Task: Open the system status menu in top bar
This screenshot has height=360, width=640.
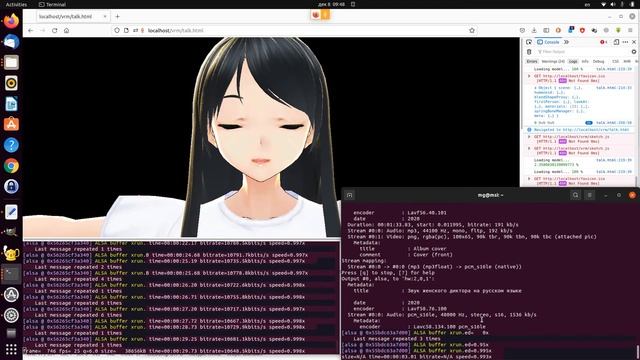Action: click(618, 4)
